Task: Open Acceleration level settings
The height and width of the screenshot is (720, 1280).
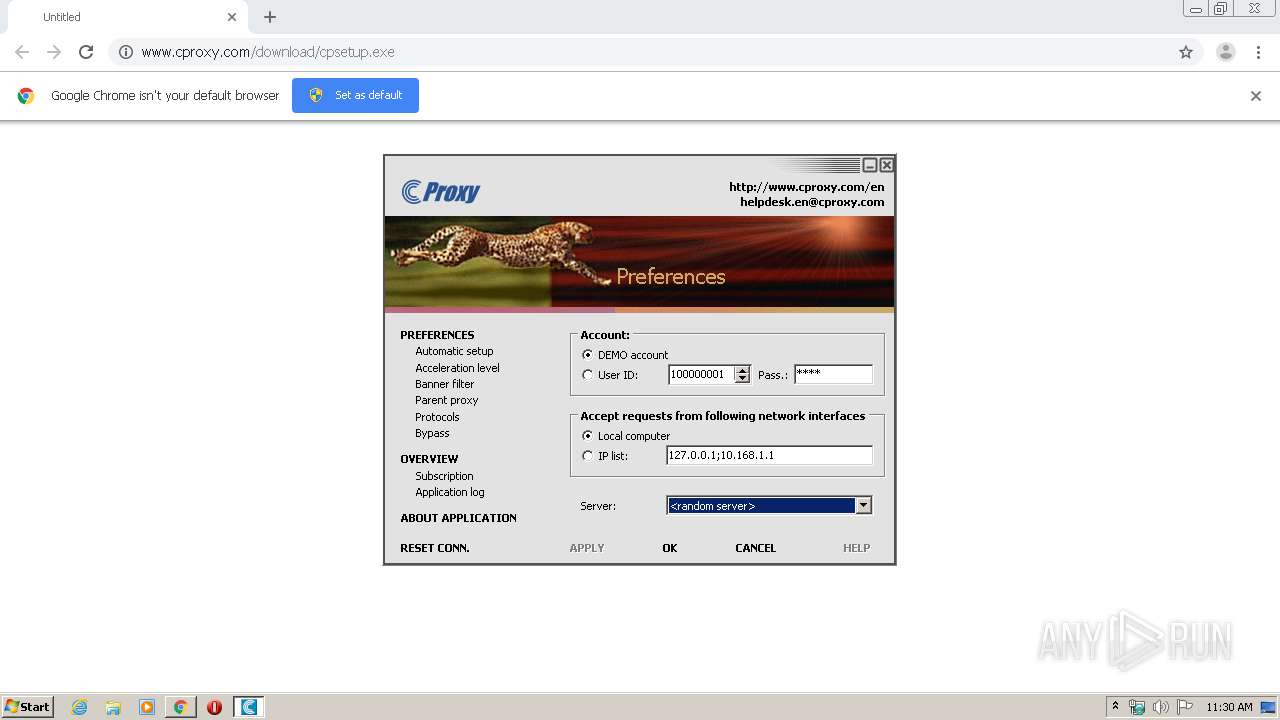Action: [x=457, y=368]
